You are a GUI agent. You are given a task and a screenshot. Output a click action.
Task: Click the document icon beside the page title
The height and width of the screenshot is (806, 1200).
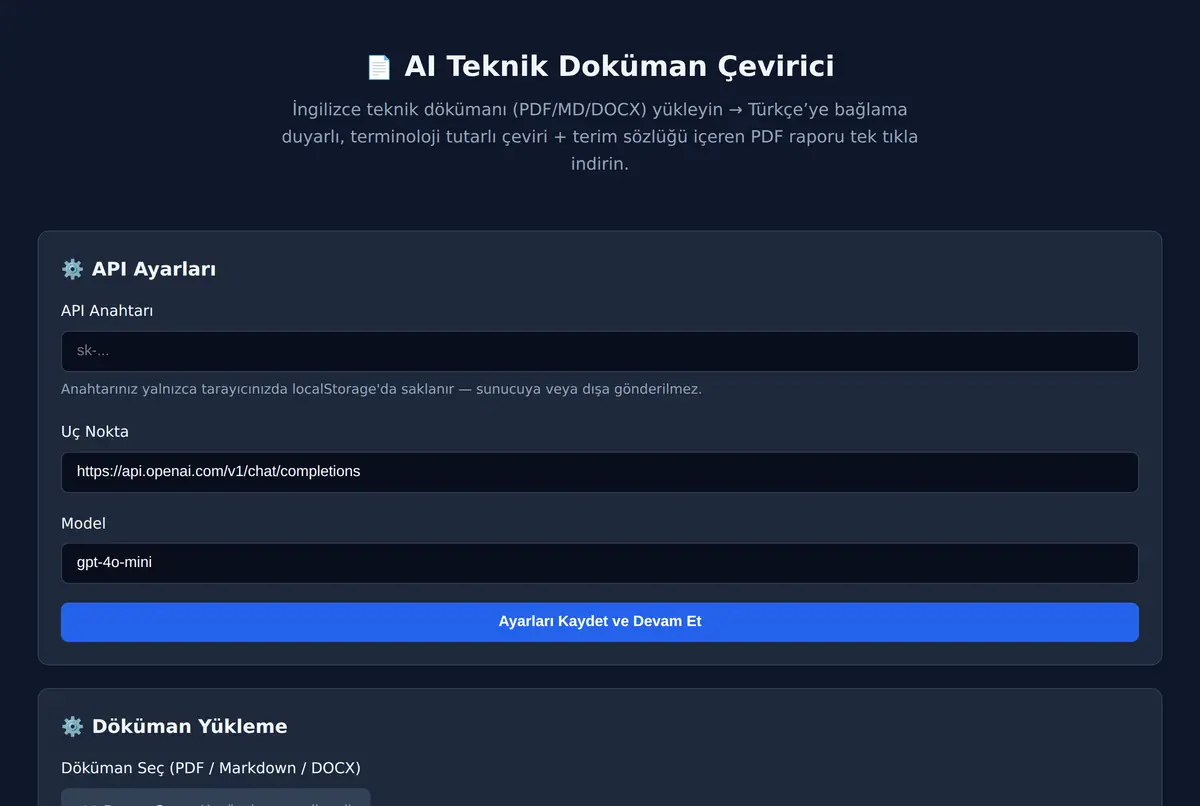379,67
